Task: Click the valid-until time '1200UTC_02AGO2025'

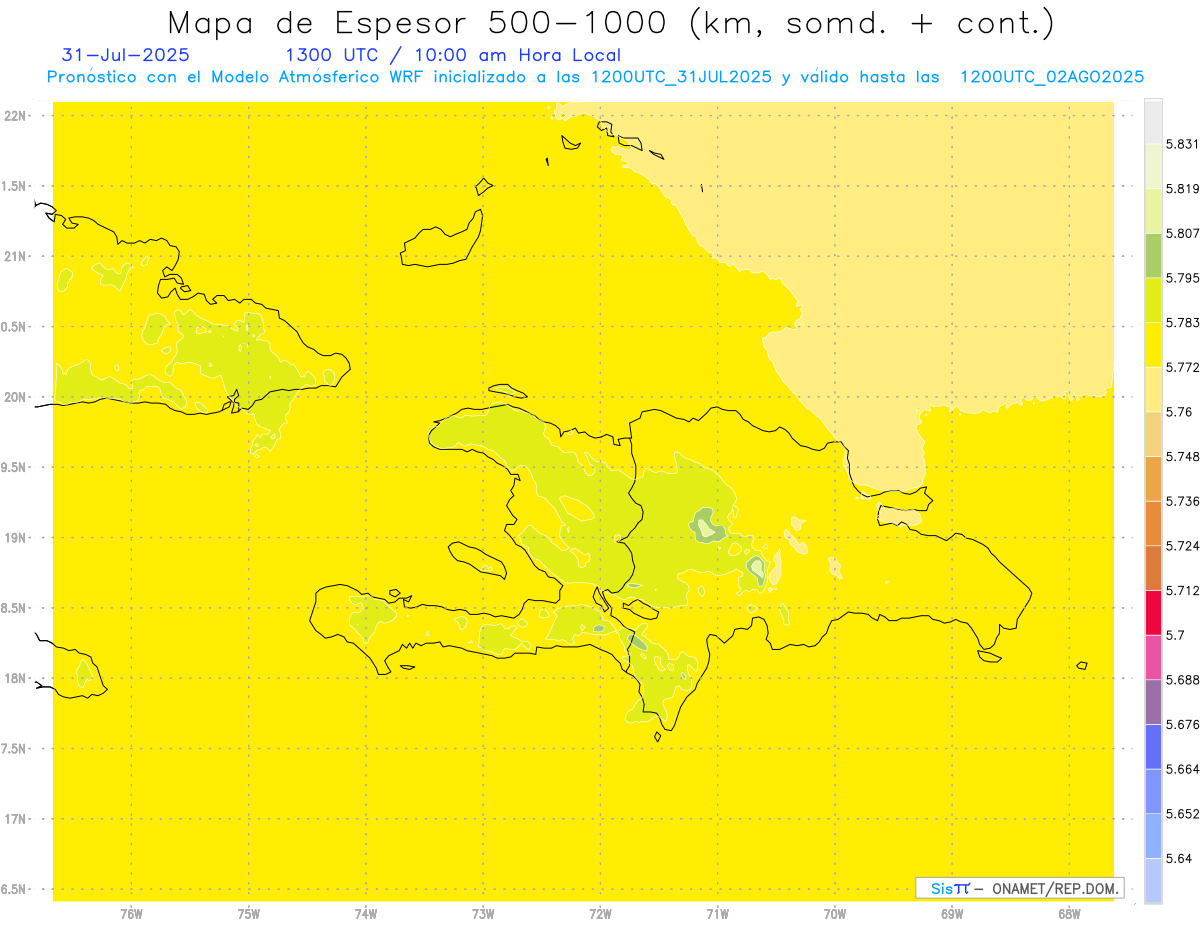Action: click(x=1052, y=77)
